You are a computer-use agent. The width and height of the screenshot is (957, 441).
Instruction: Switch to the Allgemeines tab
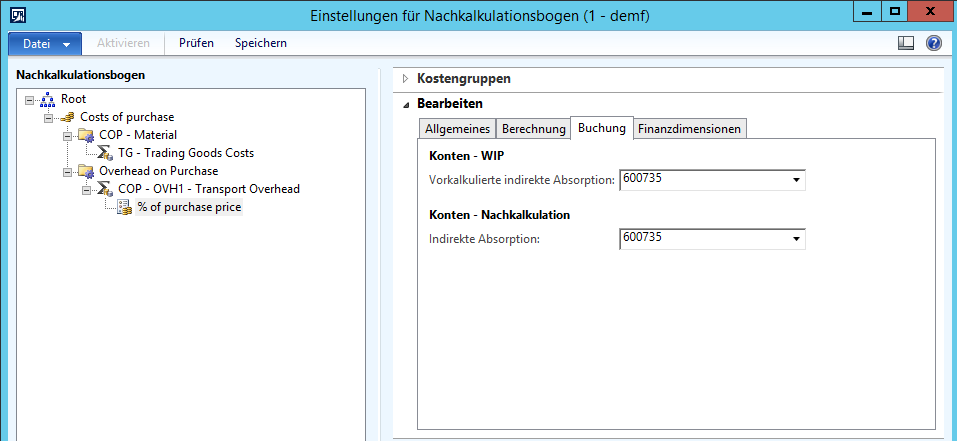[x=457, y=129]
